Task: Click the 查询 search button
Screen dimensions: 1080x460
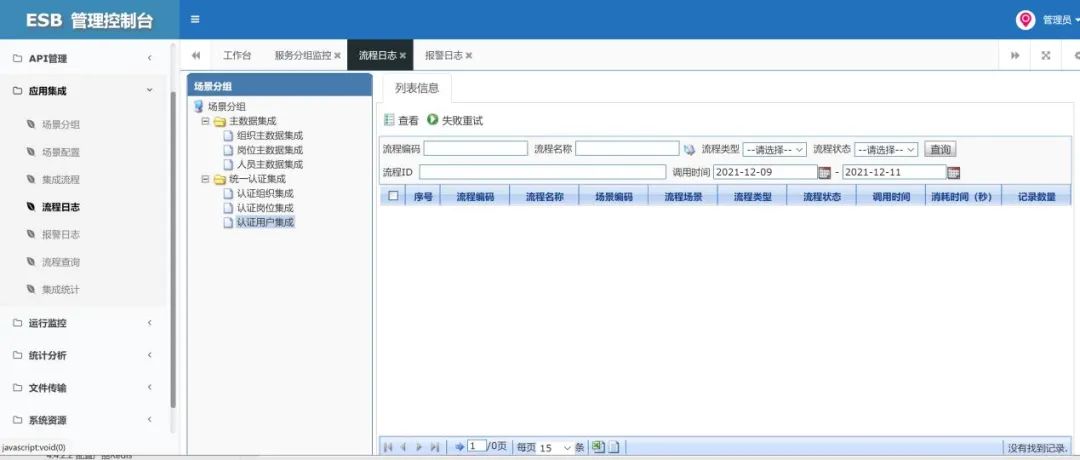Action: tap(940, 149)
